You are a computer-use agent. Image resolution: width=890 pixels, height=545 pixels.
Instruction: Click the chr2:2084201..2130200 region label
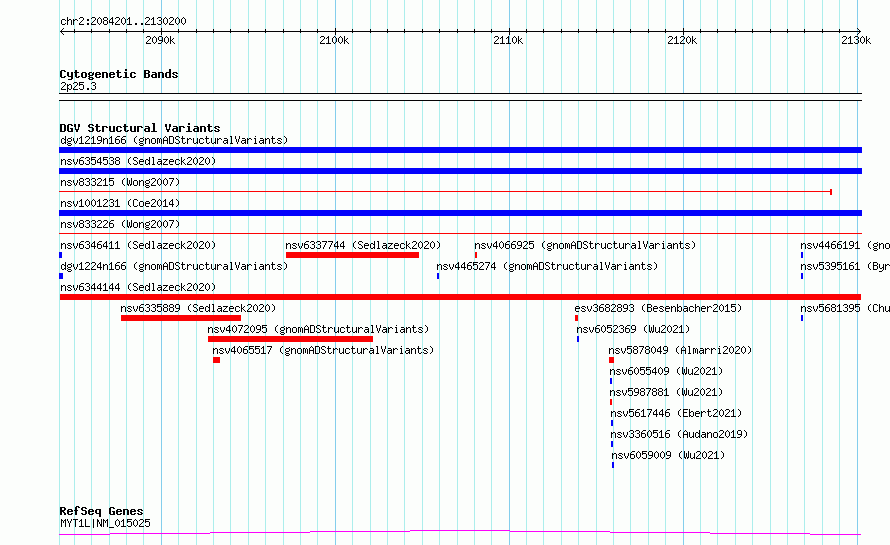click(x=123, y=21)
